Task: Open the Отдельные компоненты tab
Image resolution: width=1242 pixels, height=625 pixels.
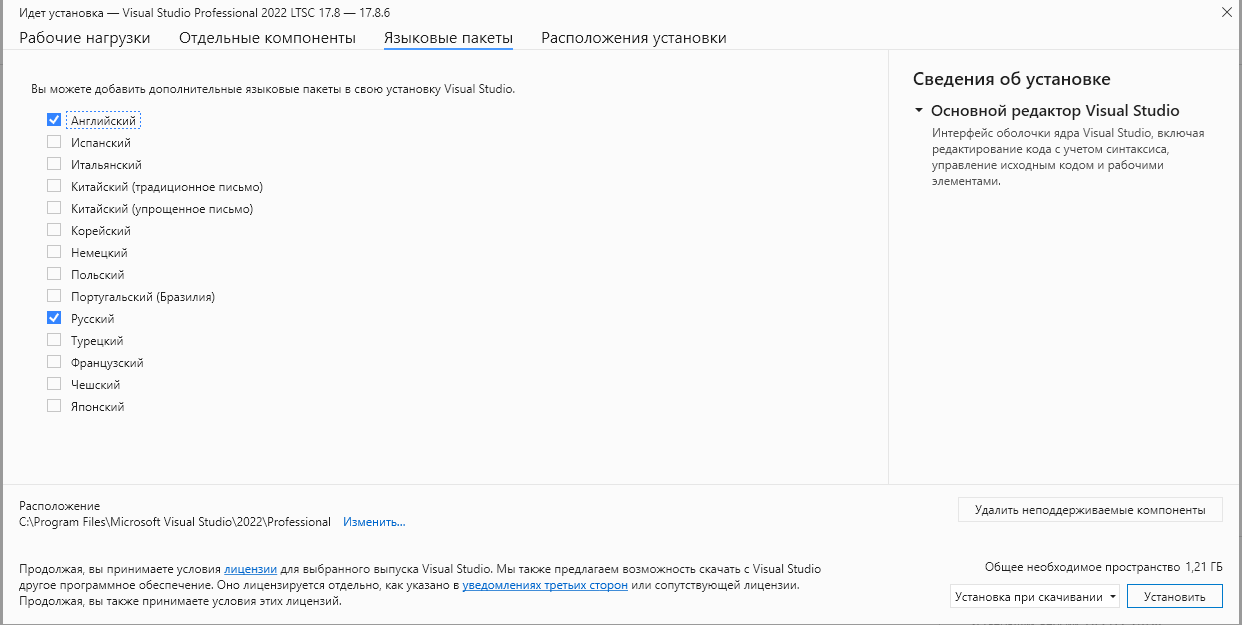Action: coord(267,38)
